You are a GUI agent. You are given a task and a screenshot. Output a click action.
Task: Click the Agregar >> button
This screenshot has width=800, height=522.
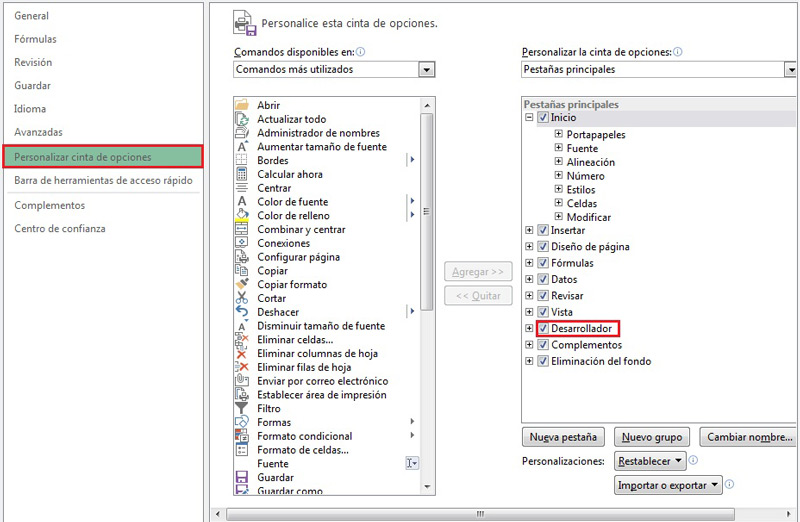[478, 272]
